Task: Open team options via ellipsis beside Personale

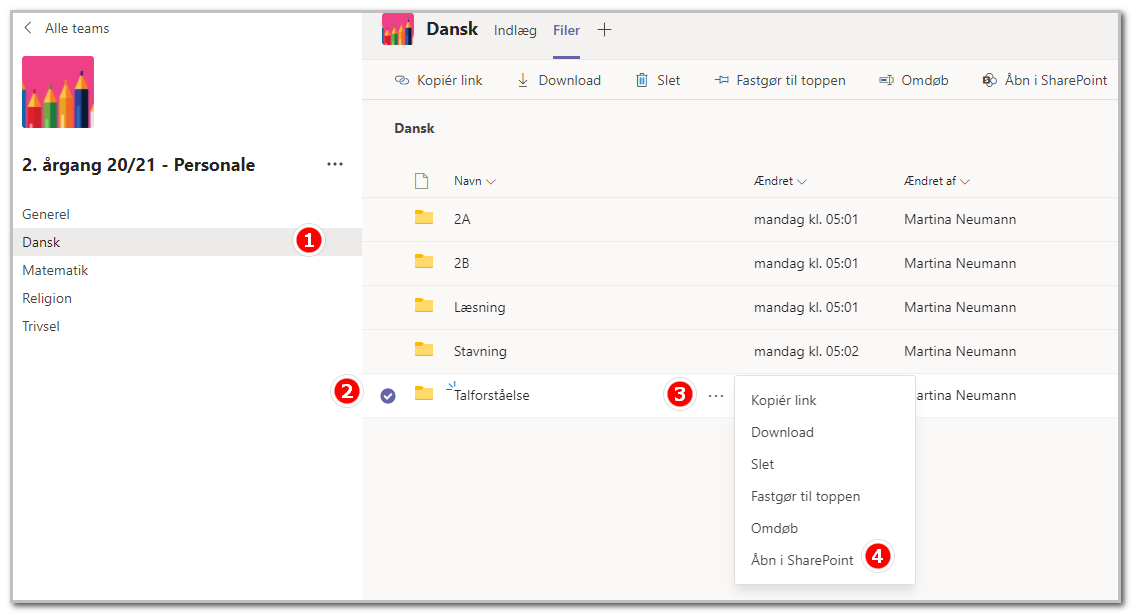Action: 335,164
